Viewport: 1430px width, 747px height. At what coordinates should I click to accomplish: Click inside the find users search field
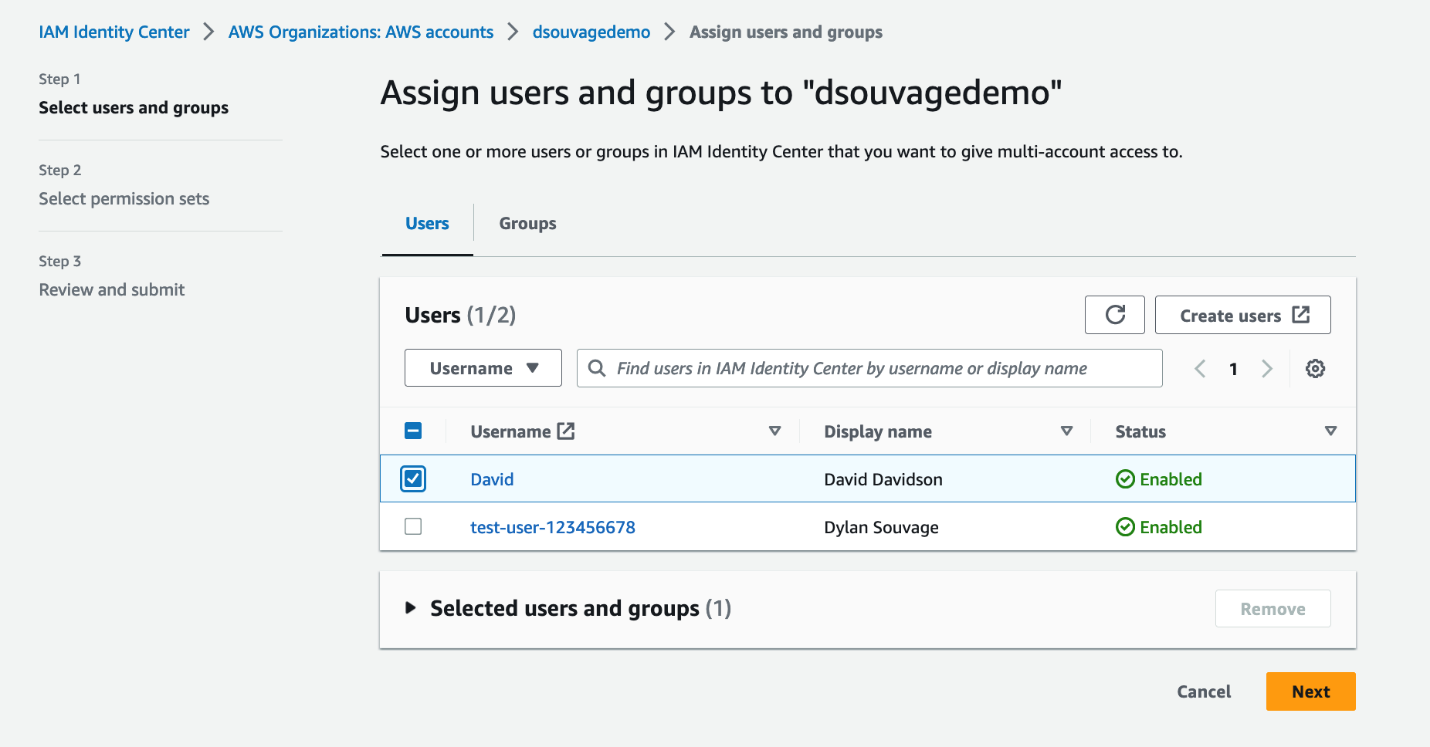[x=869, y=368]
